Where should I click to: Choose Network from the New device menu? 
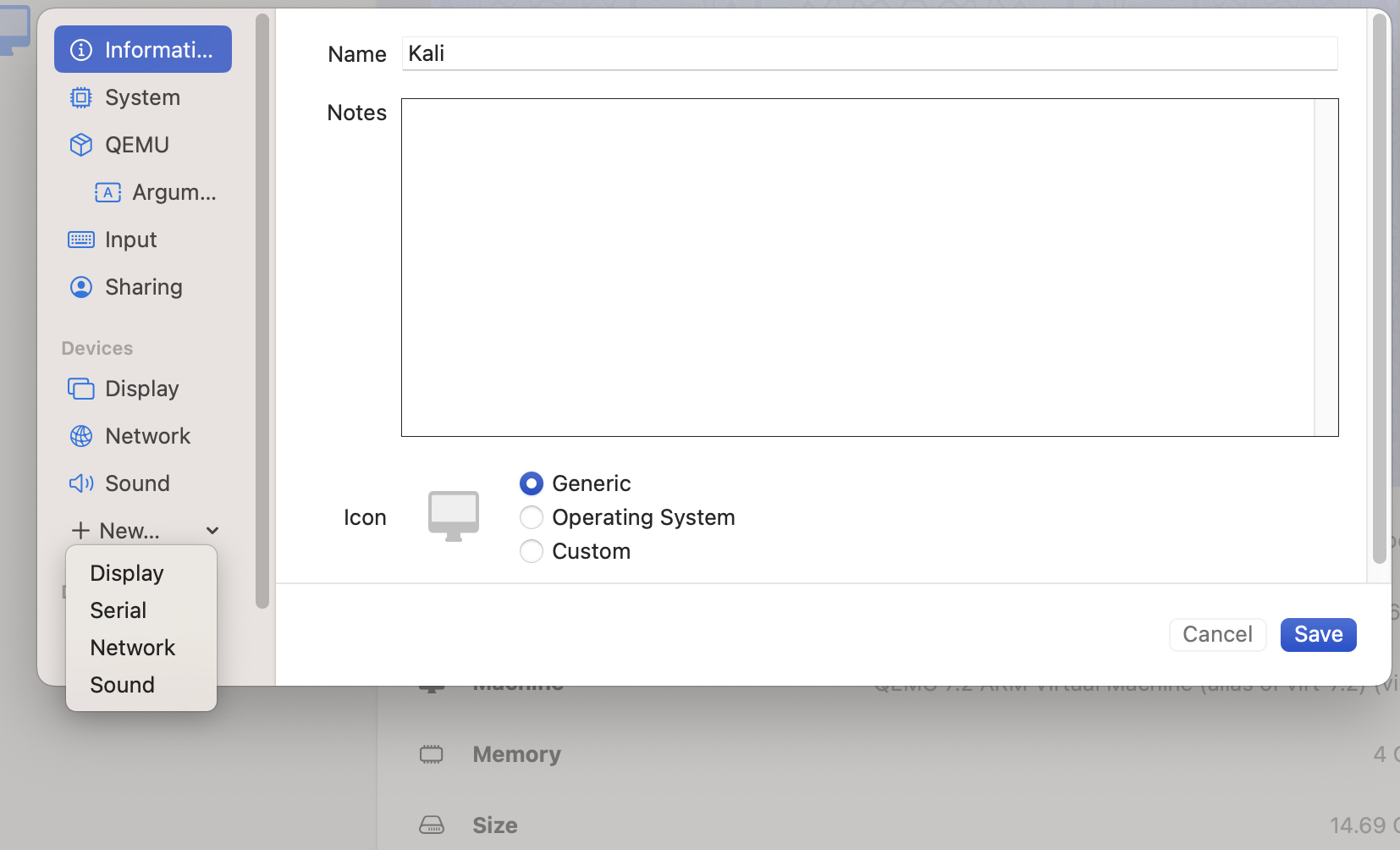pyautogui.click(x=133, y=648)
